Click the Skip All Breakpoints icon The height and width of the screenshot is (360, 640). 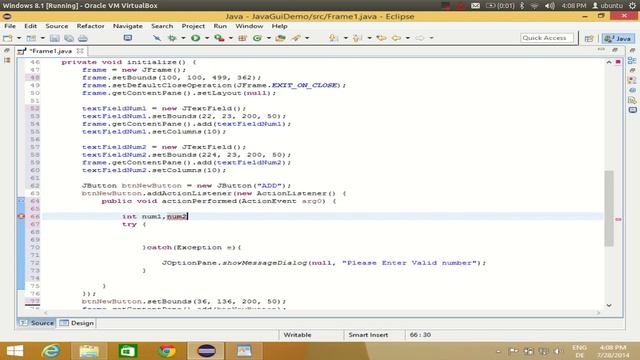(x=157, y=38)
